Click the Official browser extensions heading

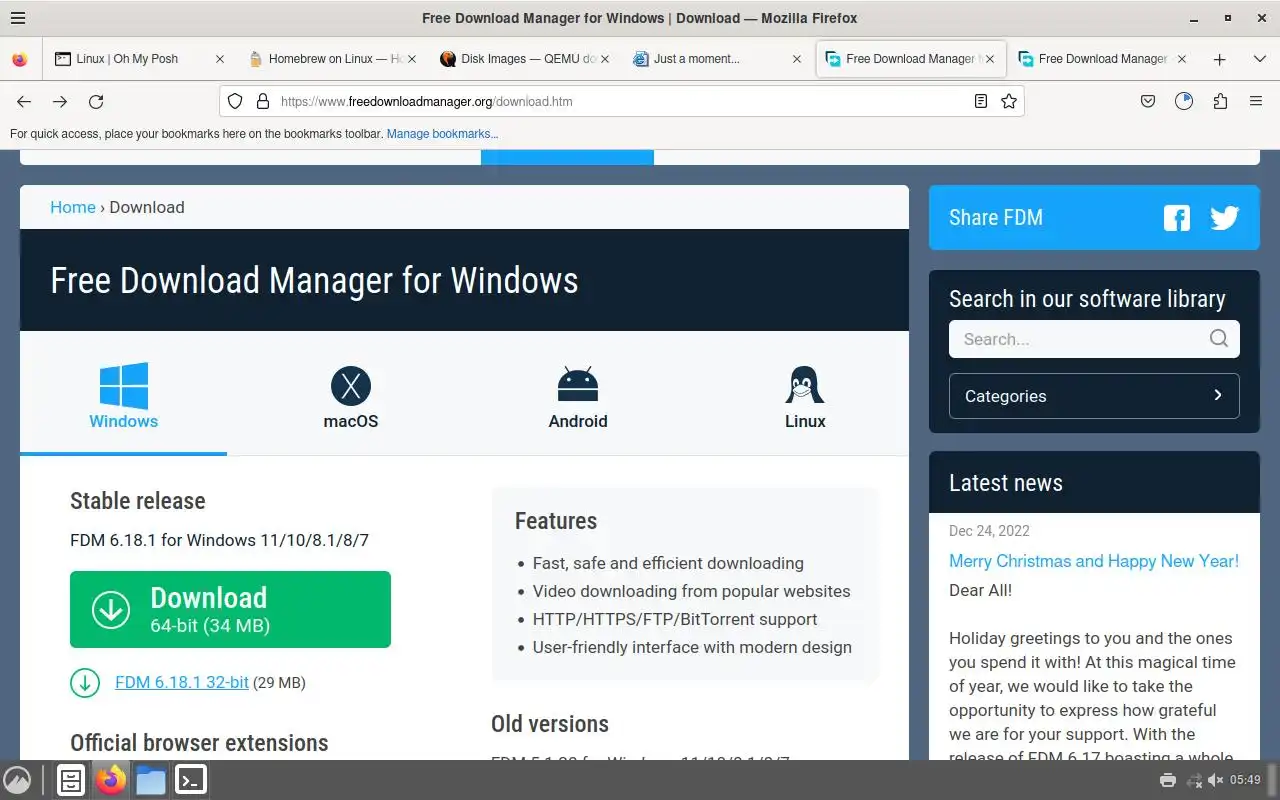click(199, 743)
